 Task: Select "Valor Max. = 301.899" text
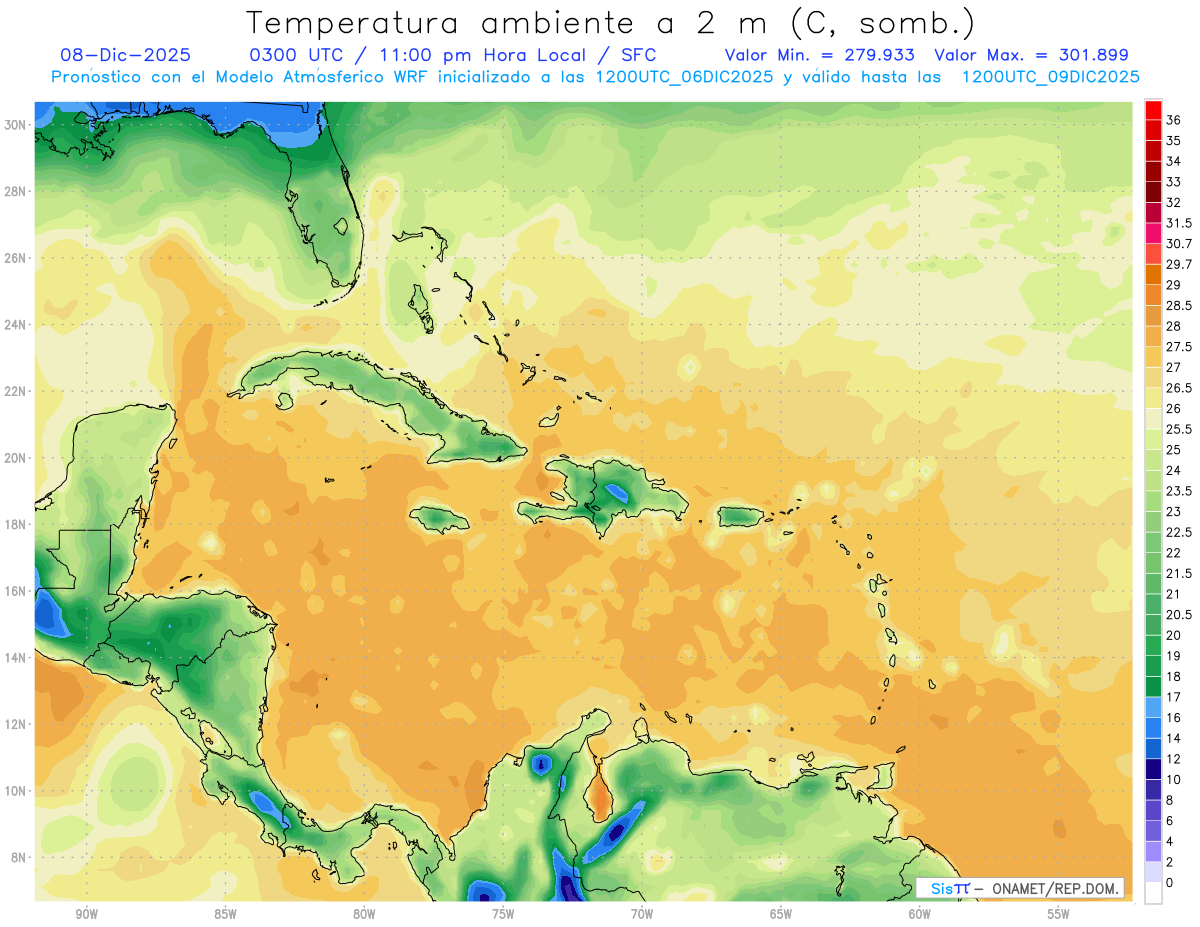click(x=1032, y=56)
